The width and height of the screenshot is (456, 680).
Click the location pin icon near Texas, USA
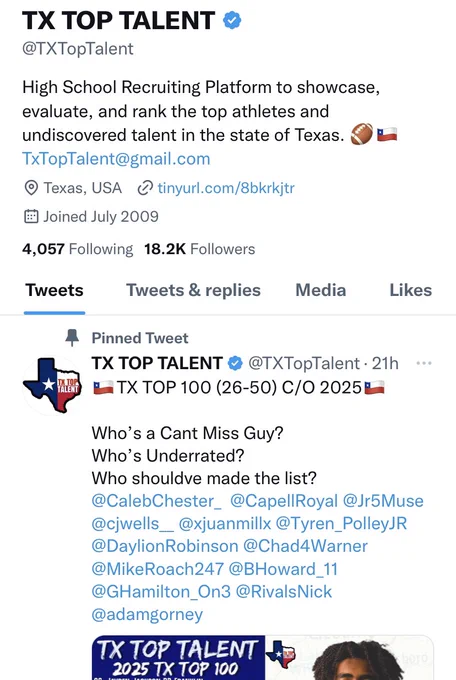[x=31, y=188]
